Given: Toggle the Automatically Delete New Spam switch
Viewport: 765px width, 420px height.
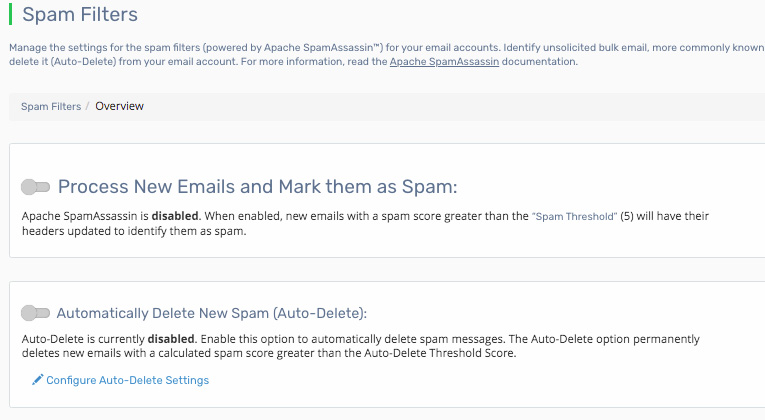Looking at the screenshot, I should [35, 312].
